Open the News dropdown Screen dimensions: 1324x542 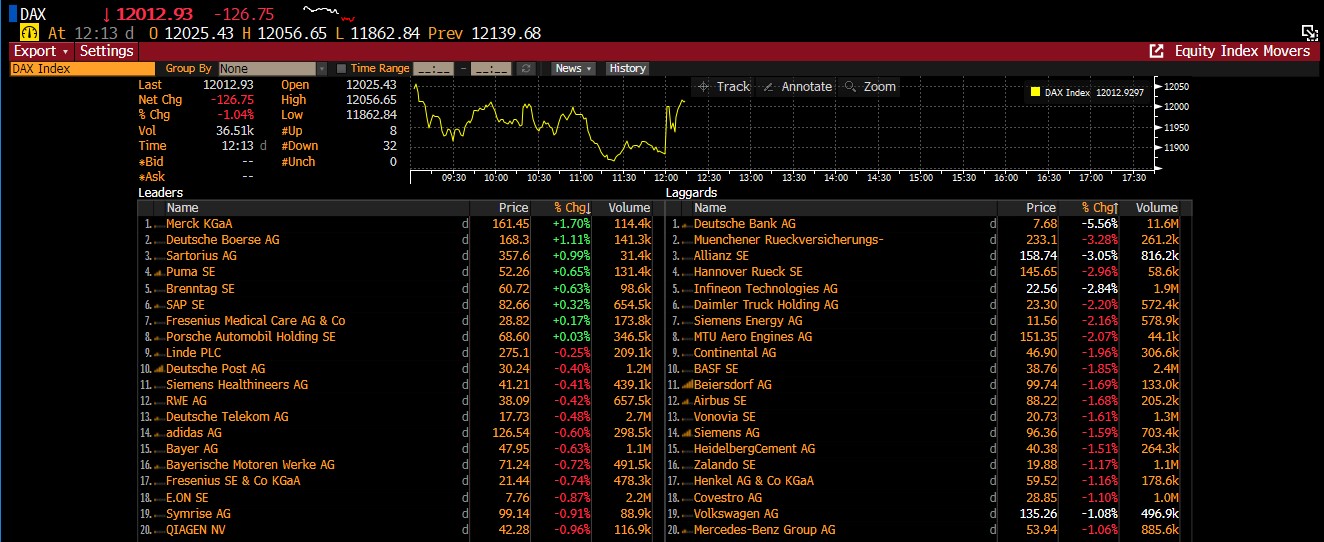573,69
